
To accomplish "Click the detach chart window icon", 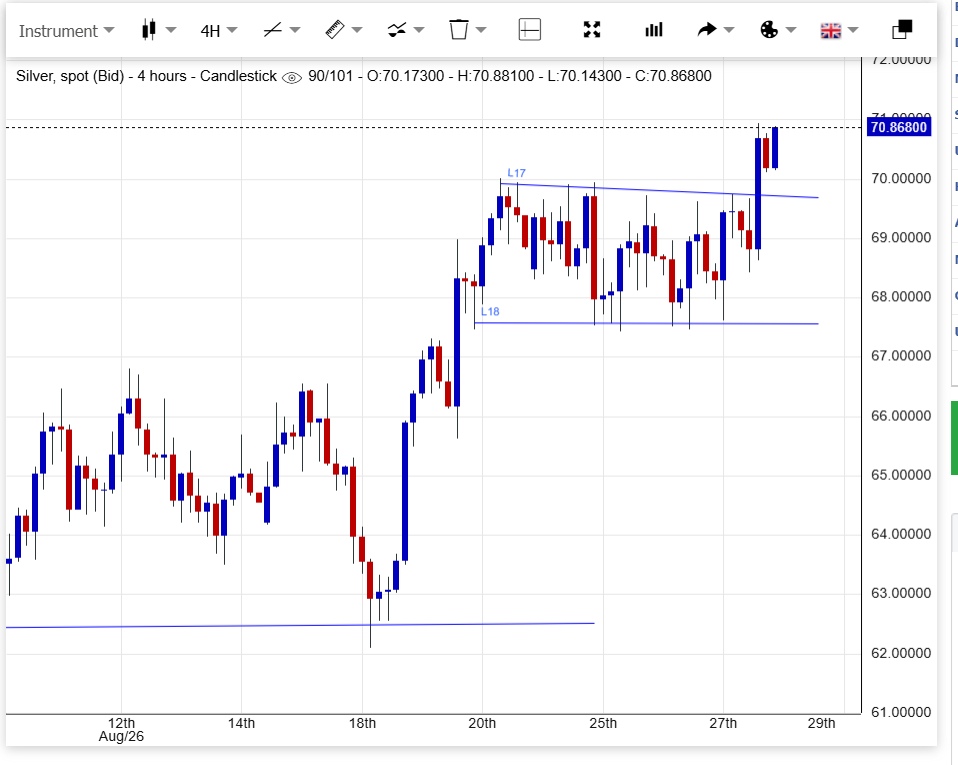I will [x=902, y=29].
